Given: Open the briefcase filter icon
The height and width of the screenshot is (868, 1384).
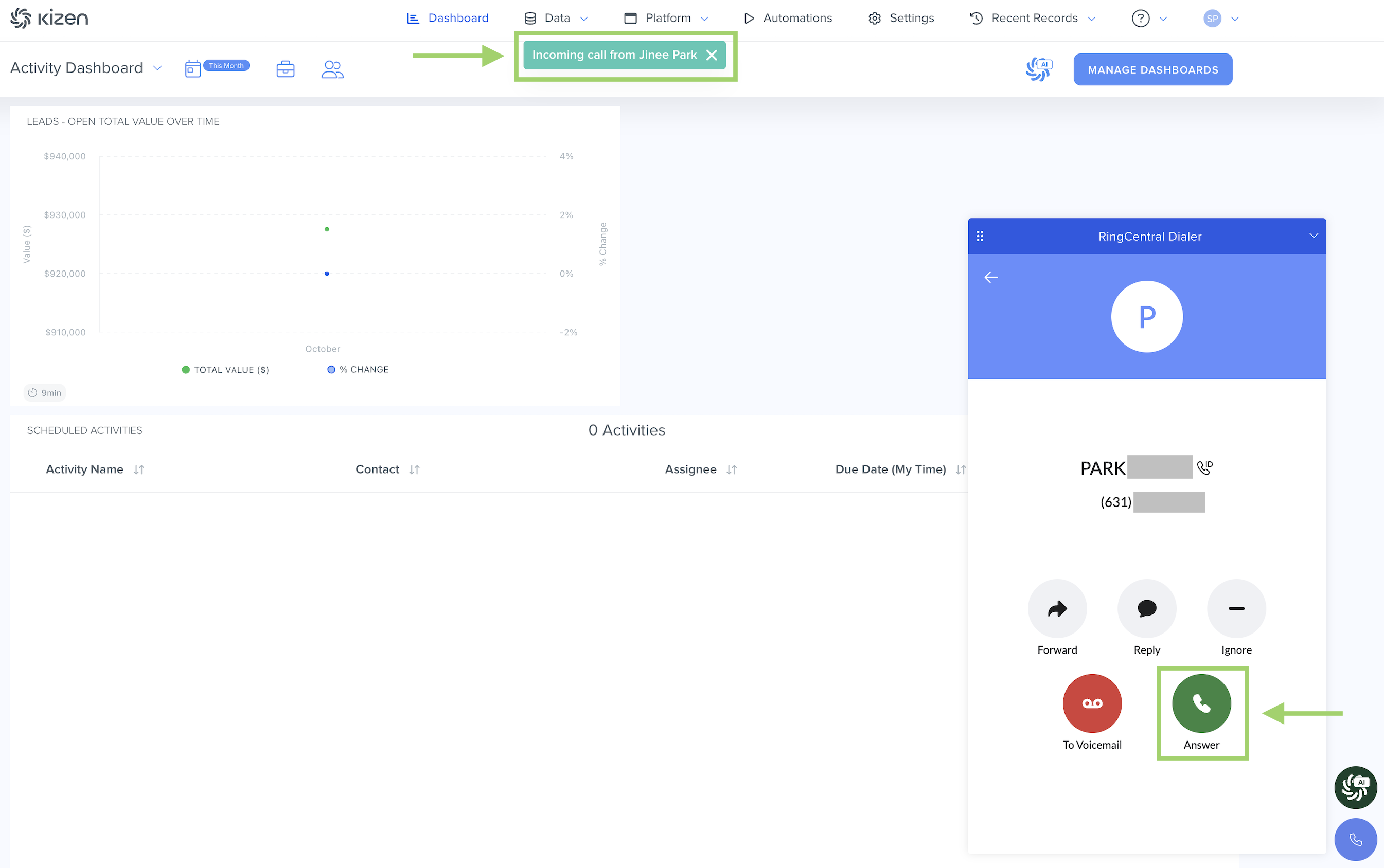Looking at the screenshot, I should pos(285,69).
